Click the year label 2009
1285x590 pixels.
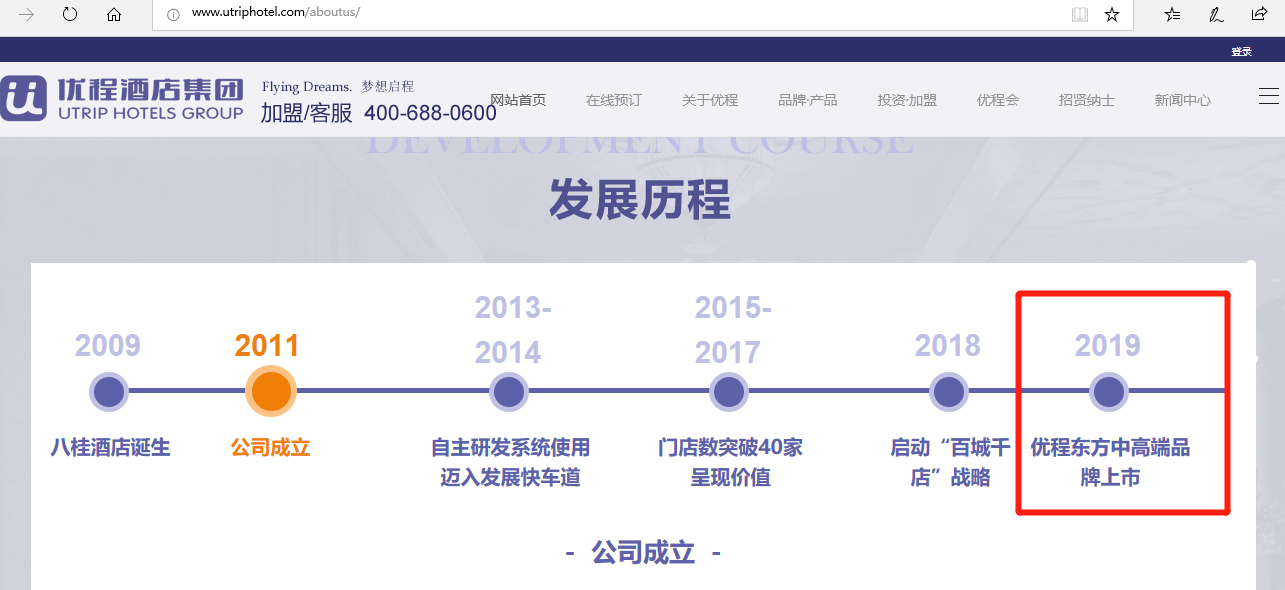(108, 345)
